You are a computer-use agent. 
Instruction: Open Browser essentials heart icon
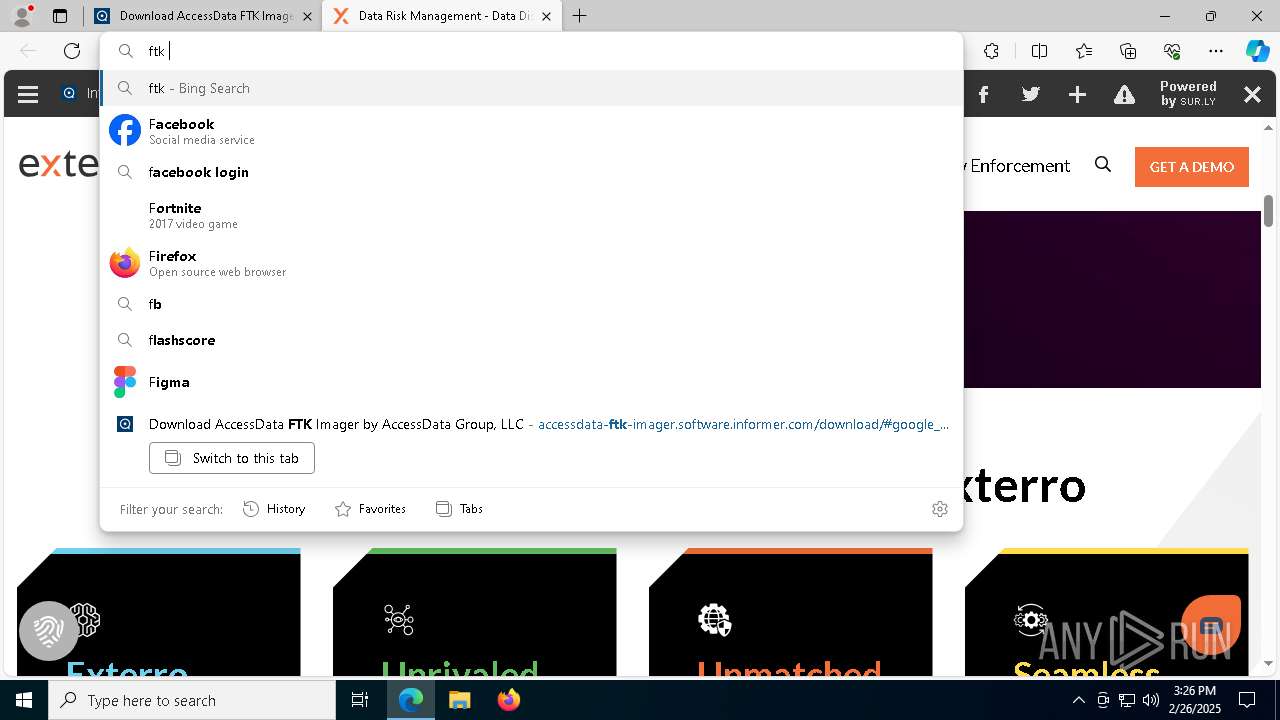tap(1172, 51)
